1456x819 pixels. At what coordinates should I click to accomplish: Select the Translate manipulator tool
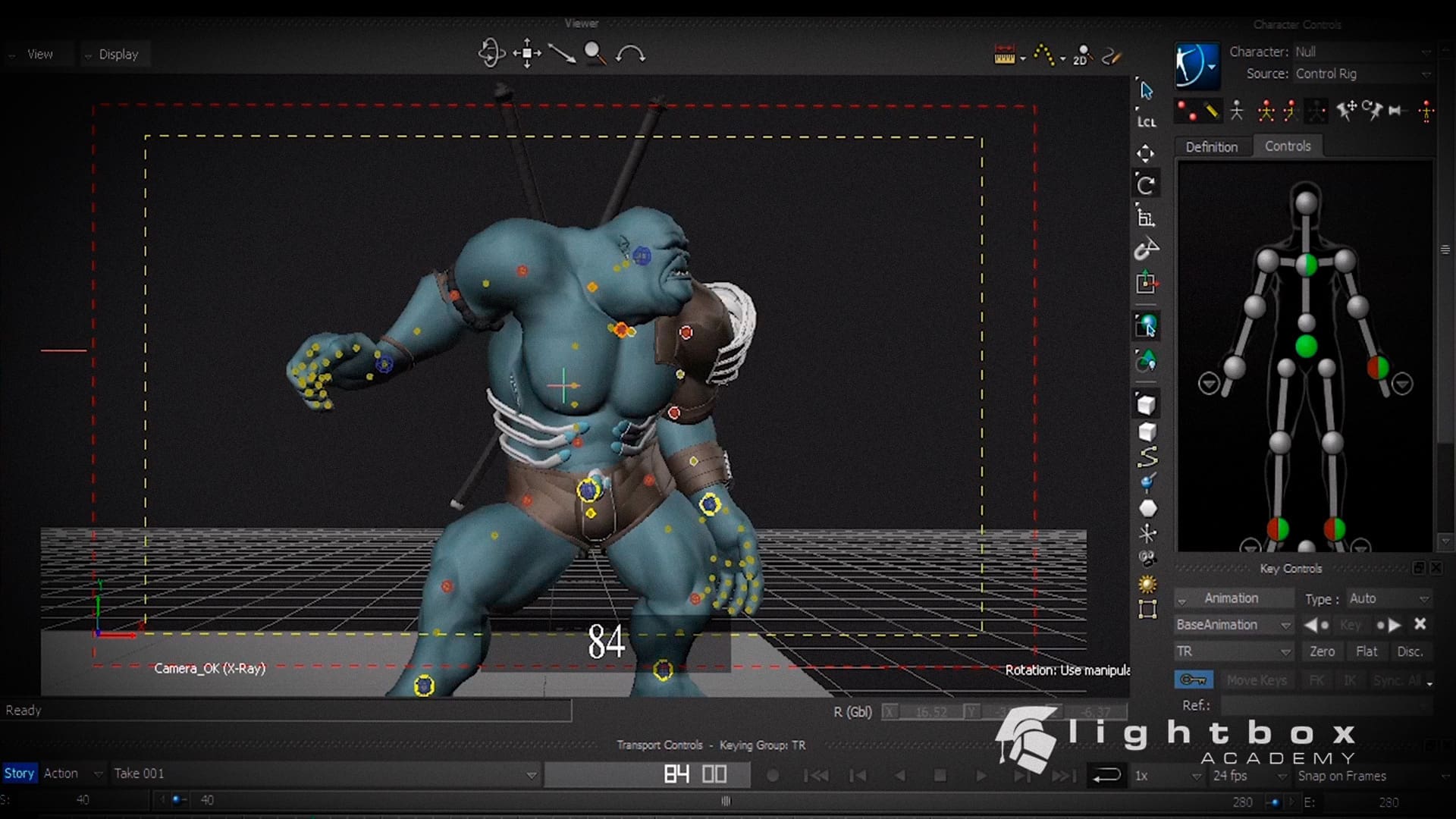click(x=1147, y=153)
